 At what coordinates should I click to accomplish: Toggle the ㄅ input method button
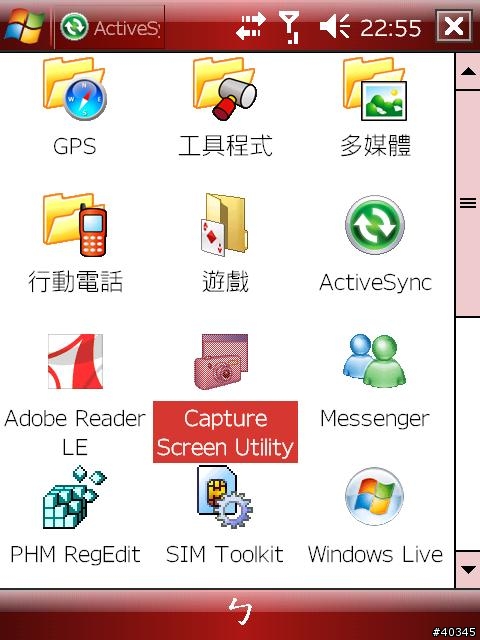pyautogui.click(x=240, y=612)
